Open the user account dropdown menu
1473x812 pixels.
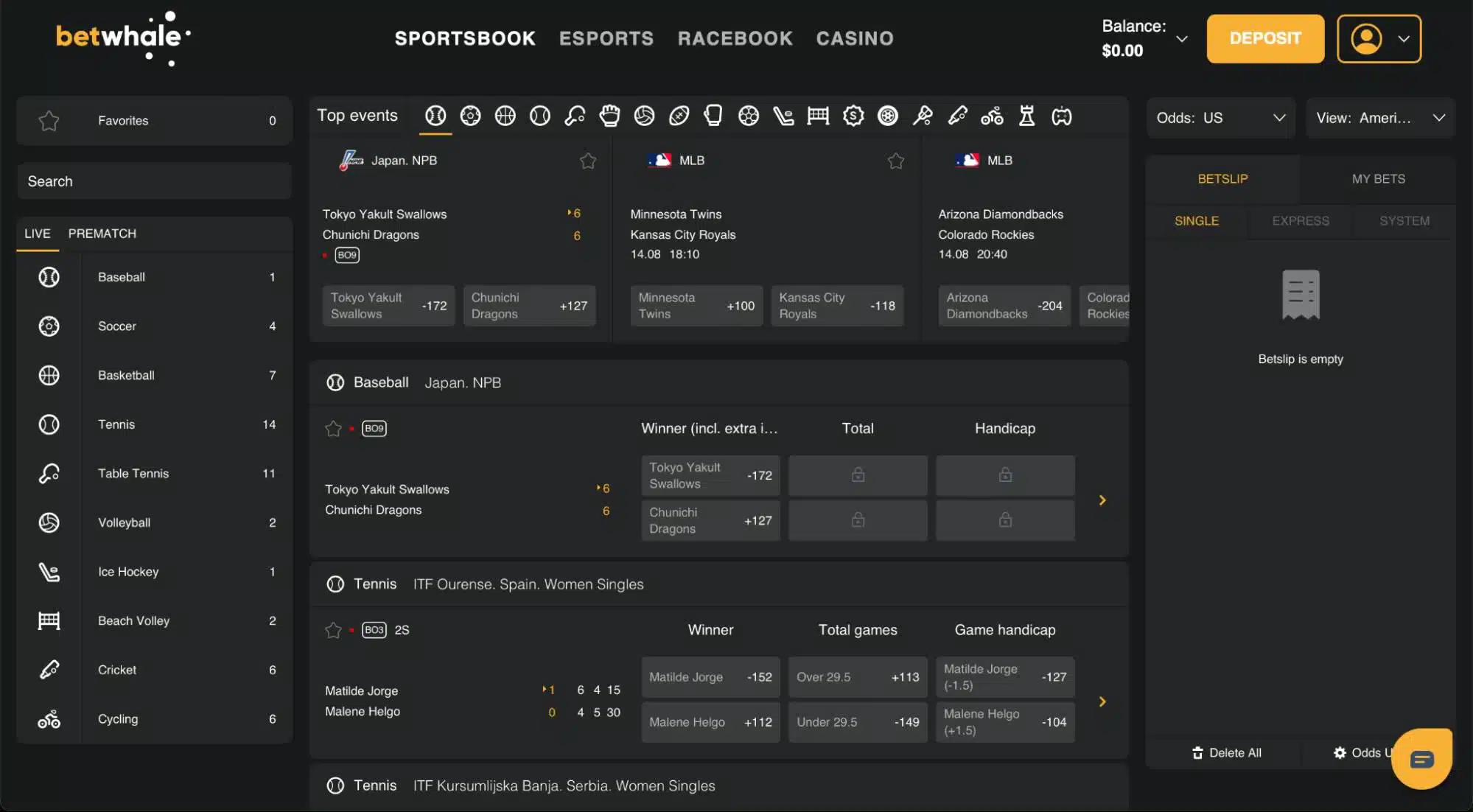pos(1379,38)
